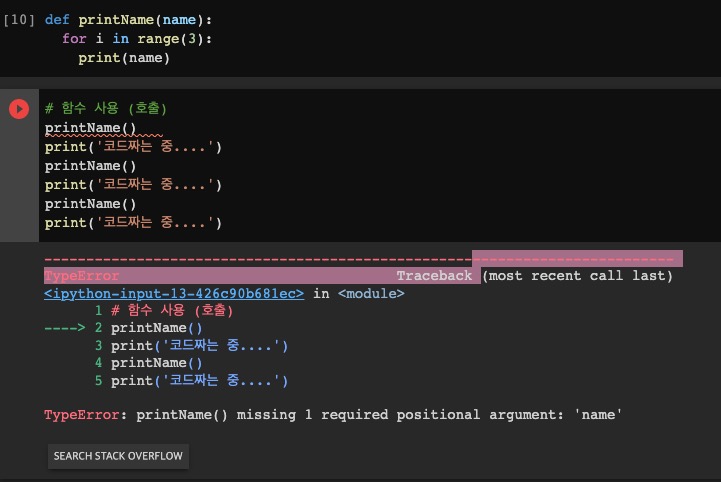
Task: Click the [10] execution count of first cell
Action: tap(19, 20)
